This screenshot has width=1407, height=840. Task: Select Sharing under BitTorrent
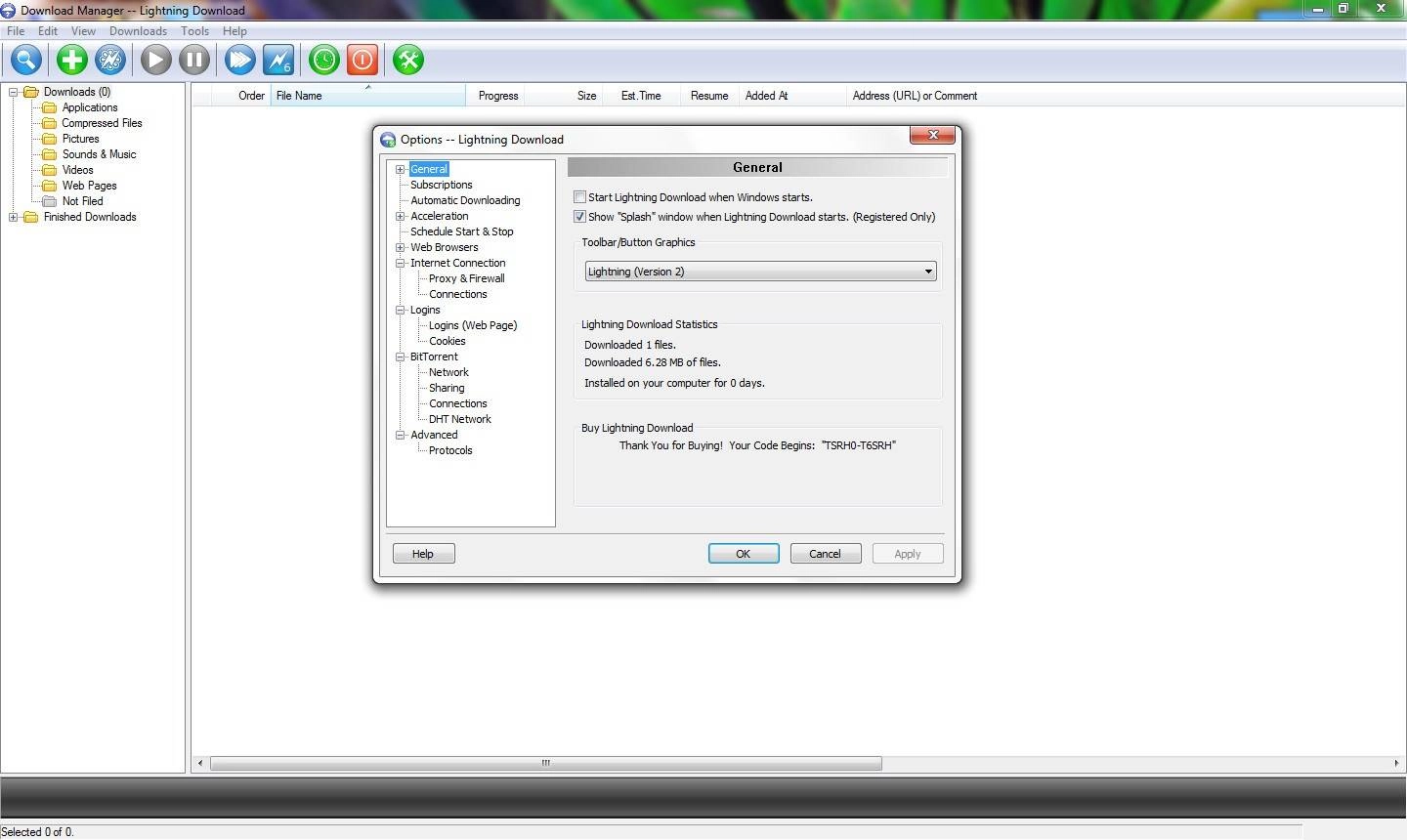(x=447, y=388)
